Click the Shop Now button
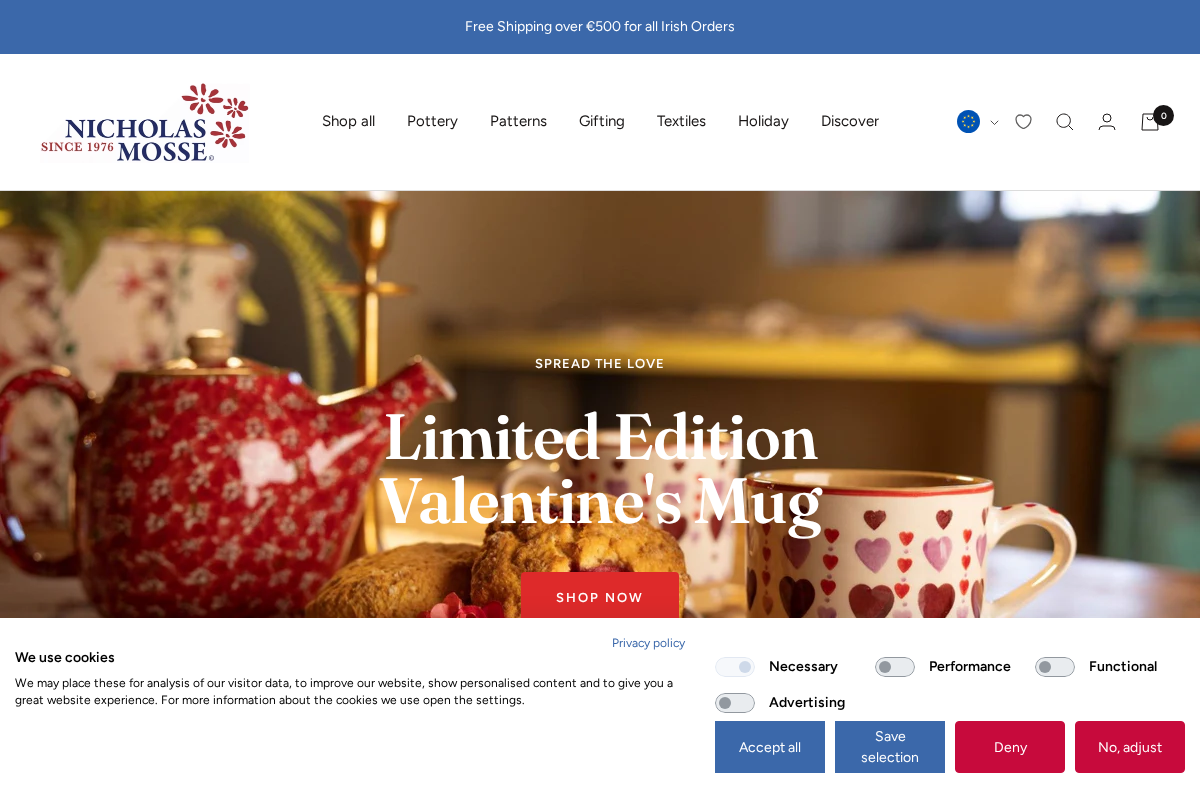Screen dimensions: 1200x800 coord(600,596)
